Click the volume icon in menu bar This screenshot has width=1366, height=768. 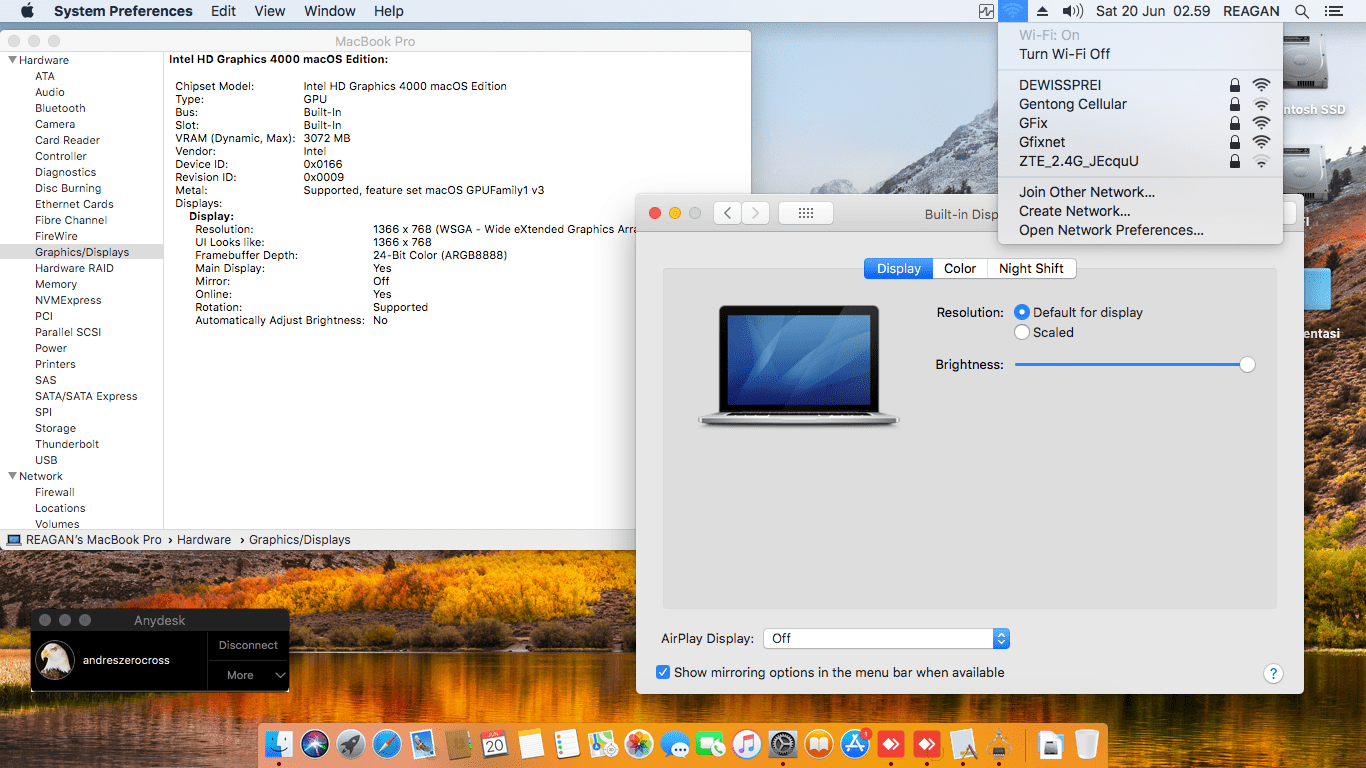point(1072,11)
